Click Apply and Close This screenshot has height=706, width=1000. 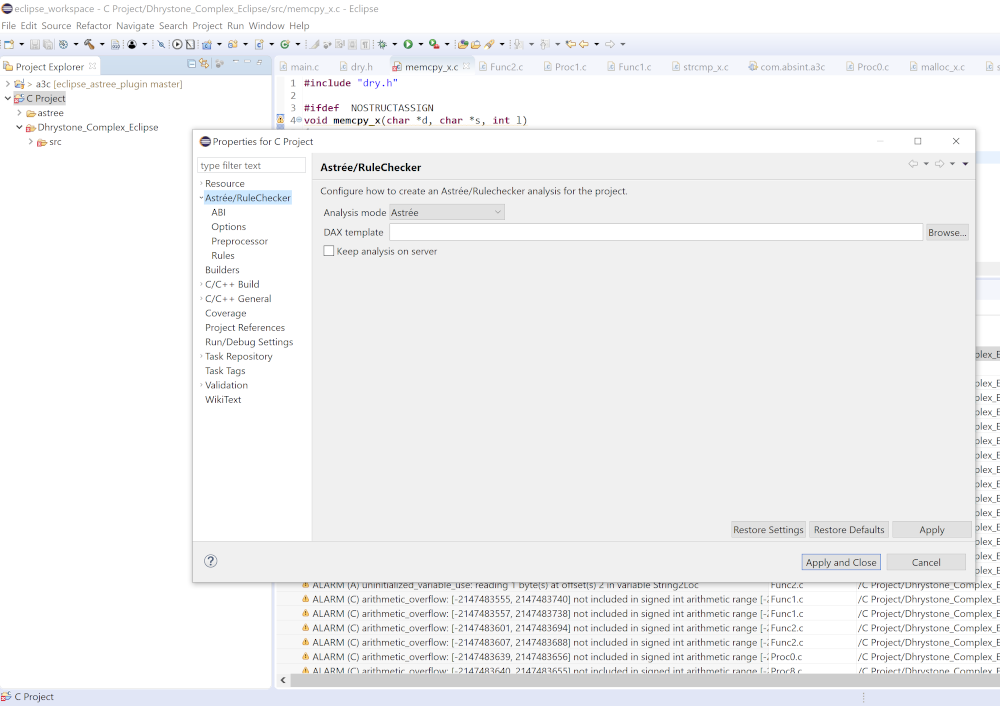[x=841, y=563]
